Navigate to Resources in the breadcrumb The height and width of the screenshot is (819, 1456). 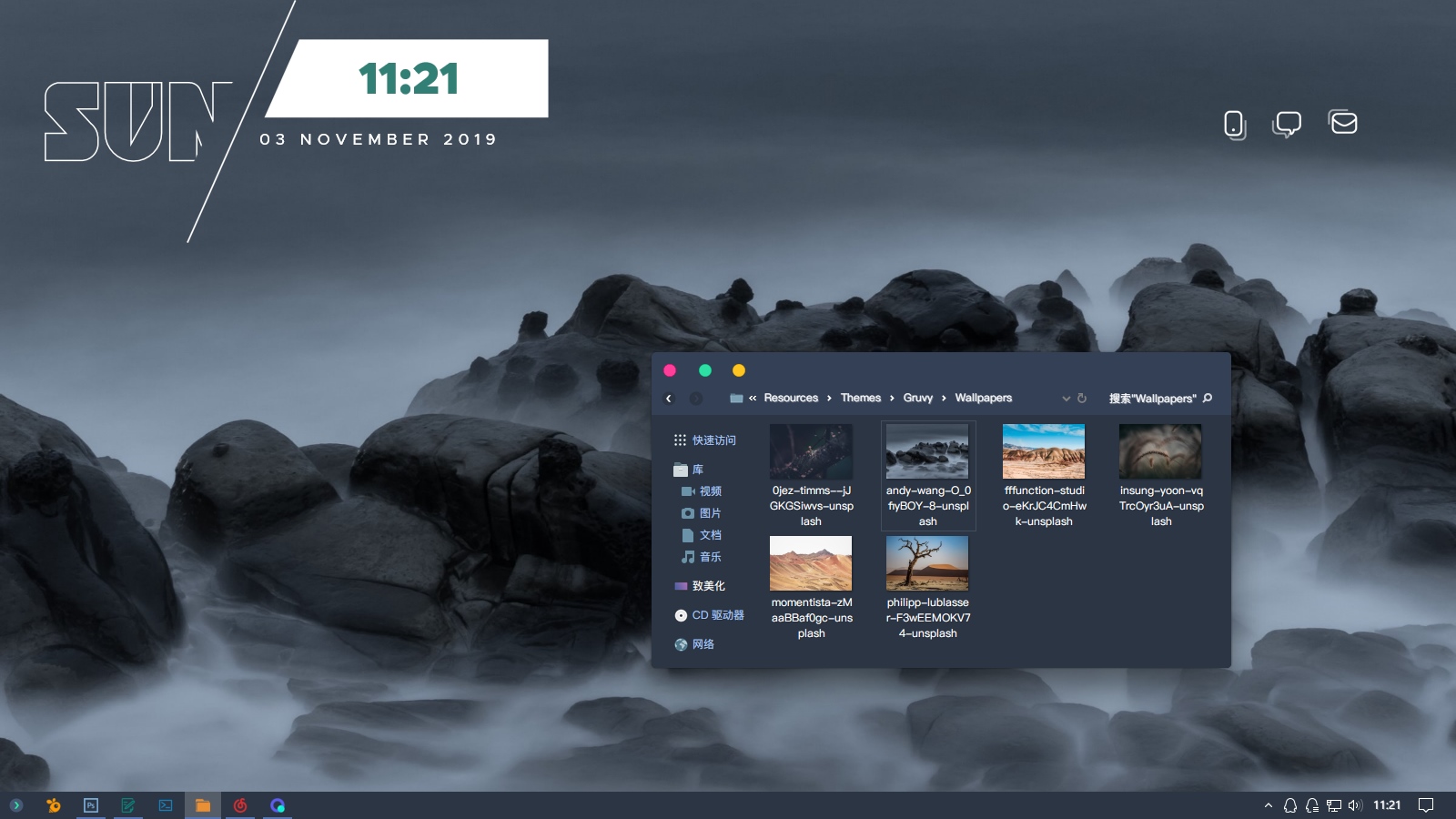pyautogui.click(x=791, y=399)
